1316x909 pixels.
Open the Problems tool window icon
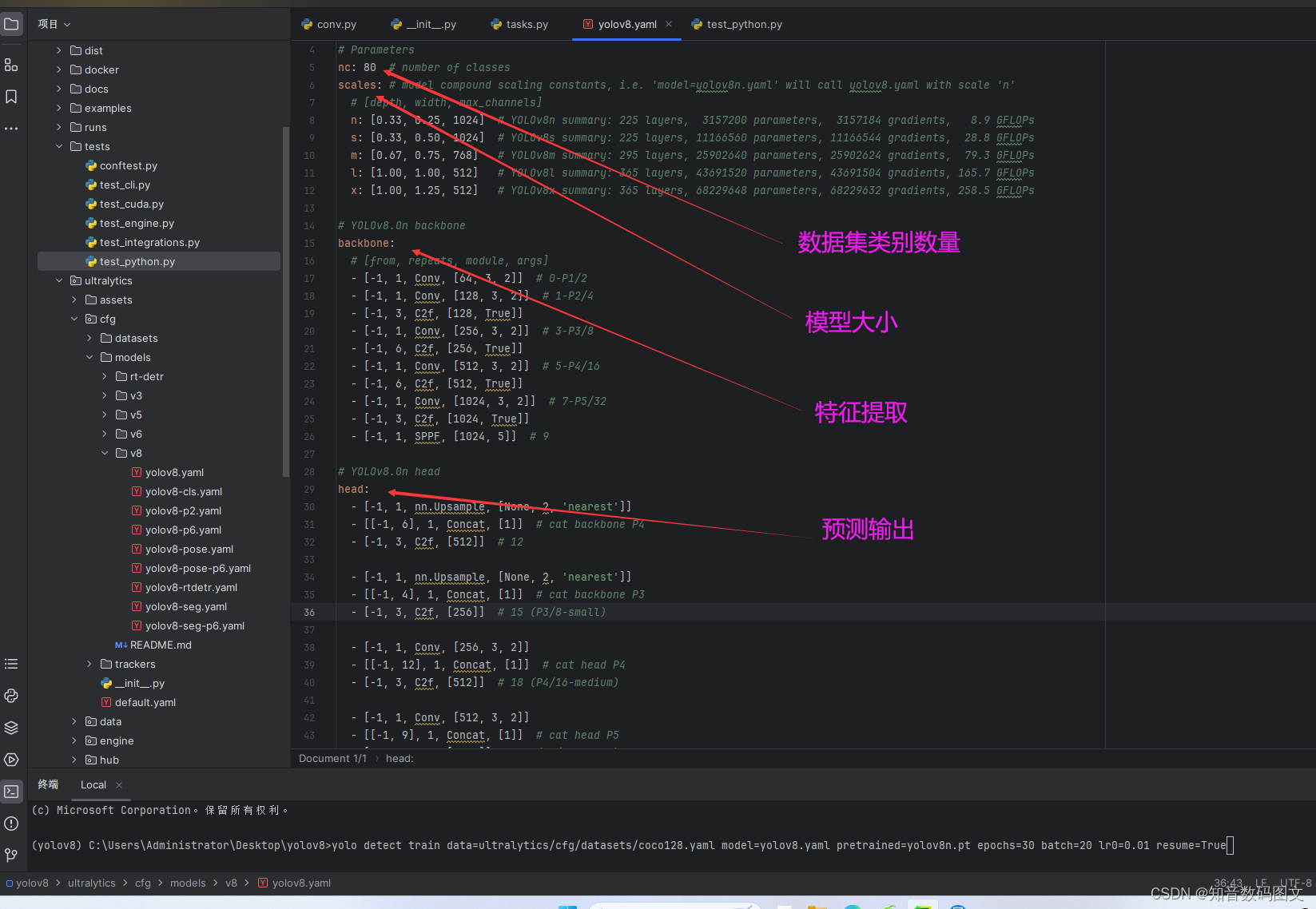[11, 824]
